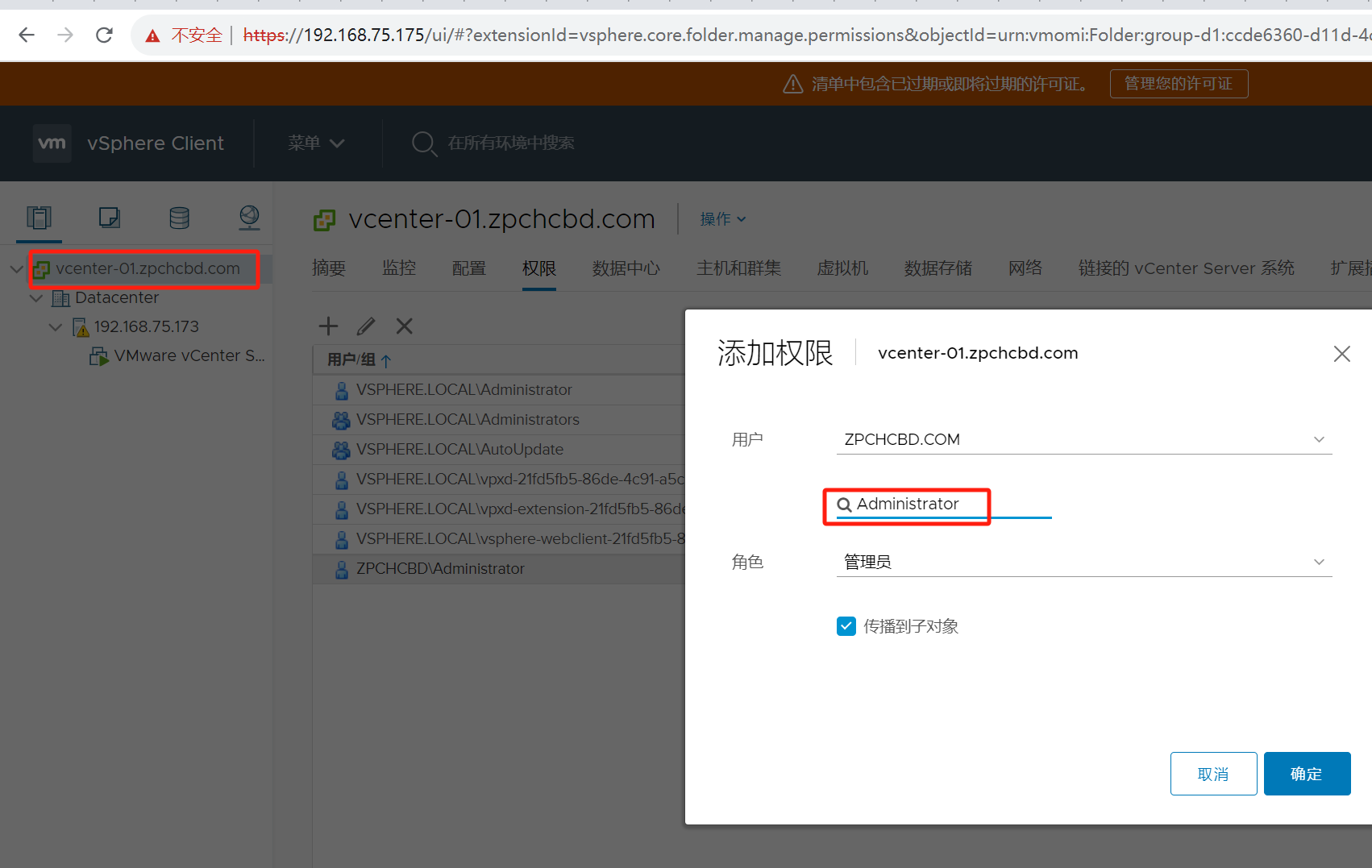Click the Administrator user search field
The width and height of the screenshot is (1372, 868).
tap(944, 505)
